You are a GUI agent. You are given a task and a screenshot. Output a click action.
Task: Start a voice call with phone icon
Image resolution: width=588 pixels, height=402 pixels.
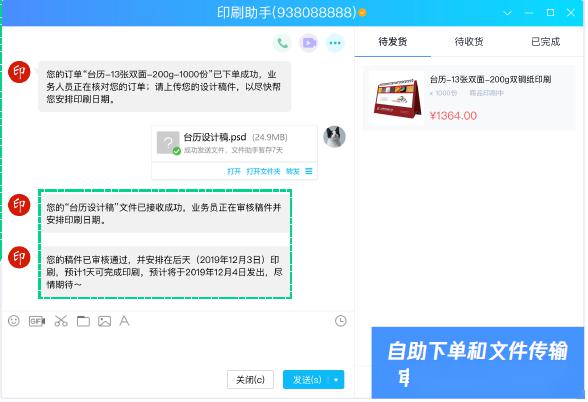coord(282,43)
